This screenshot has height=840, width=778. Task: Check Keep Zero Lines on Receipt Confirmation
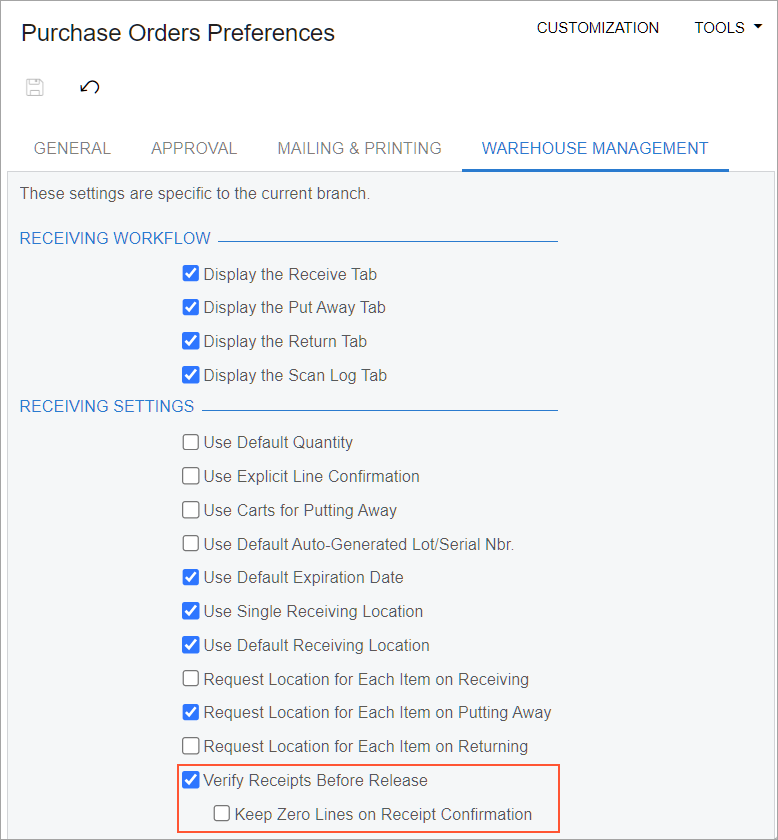tap(222, 814)
